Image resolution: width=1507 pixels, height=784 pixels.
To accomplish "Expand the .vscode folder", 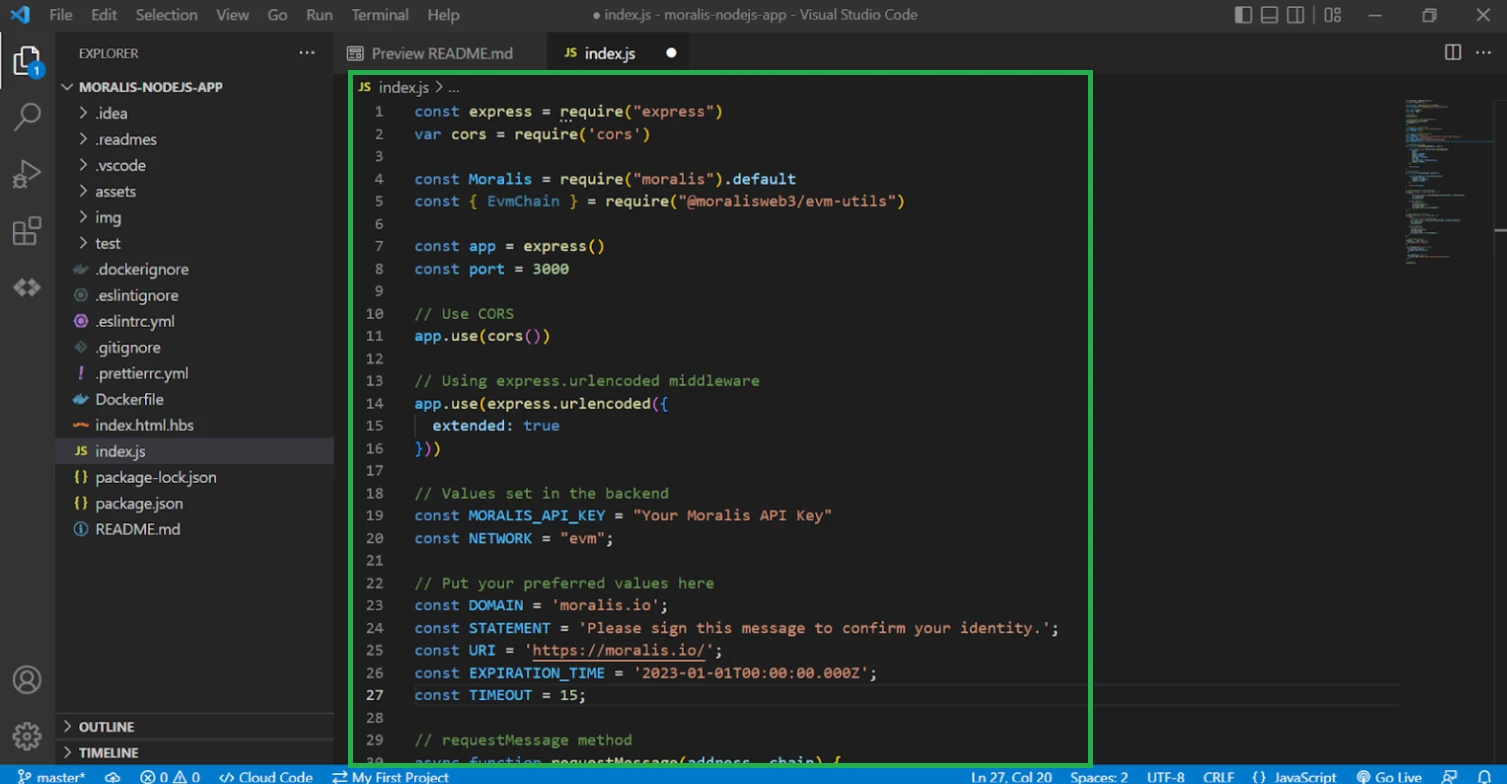I will 120,165.
